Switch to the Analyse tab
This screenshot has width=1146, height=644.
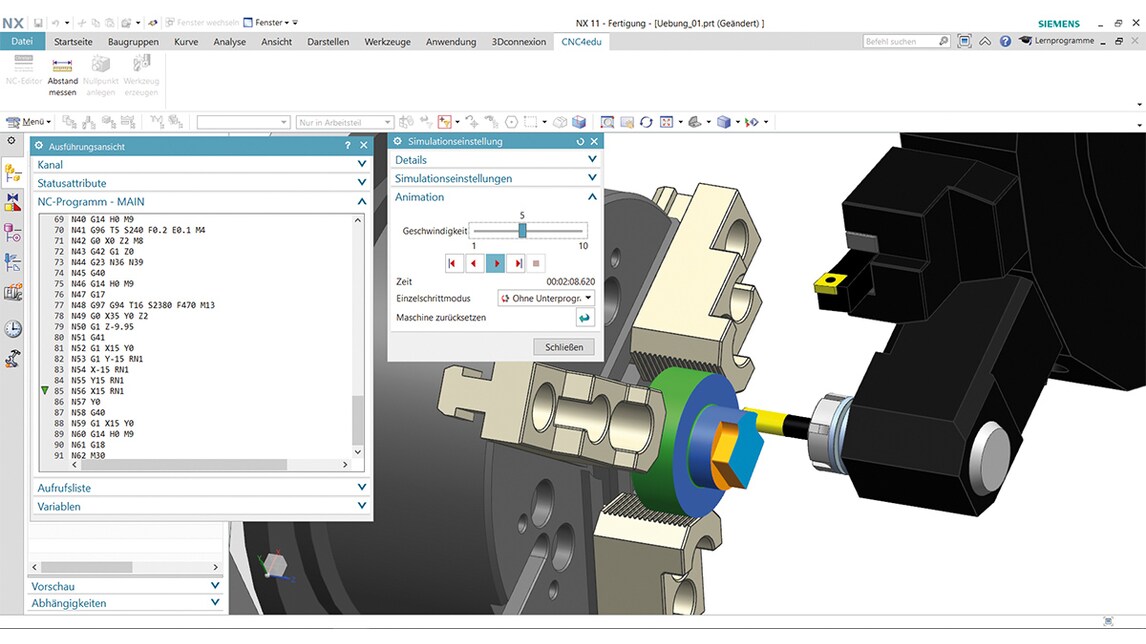click(x=229, y=42)
